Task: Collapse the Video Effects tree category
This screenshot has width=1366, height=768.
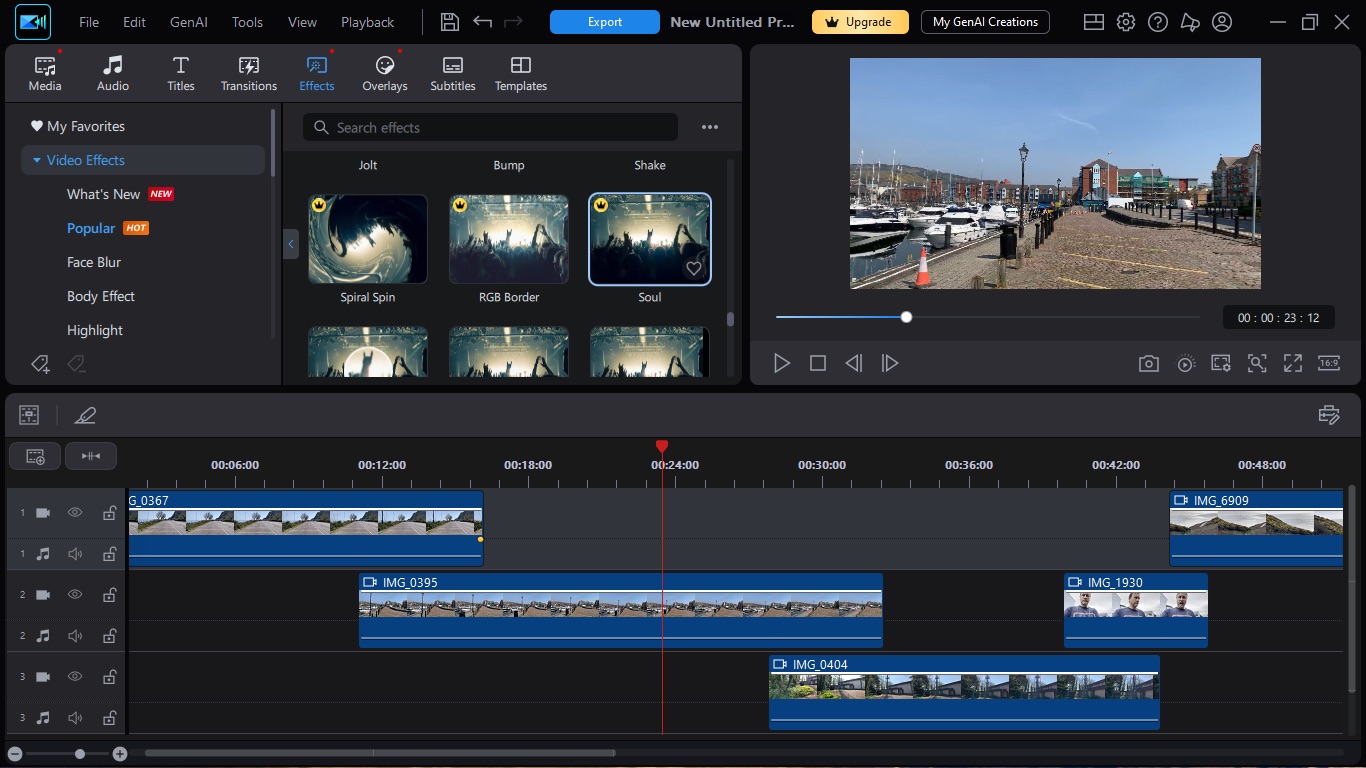Action: (37, 160)
